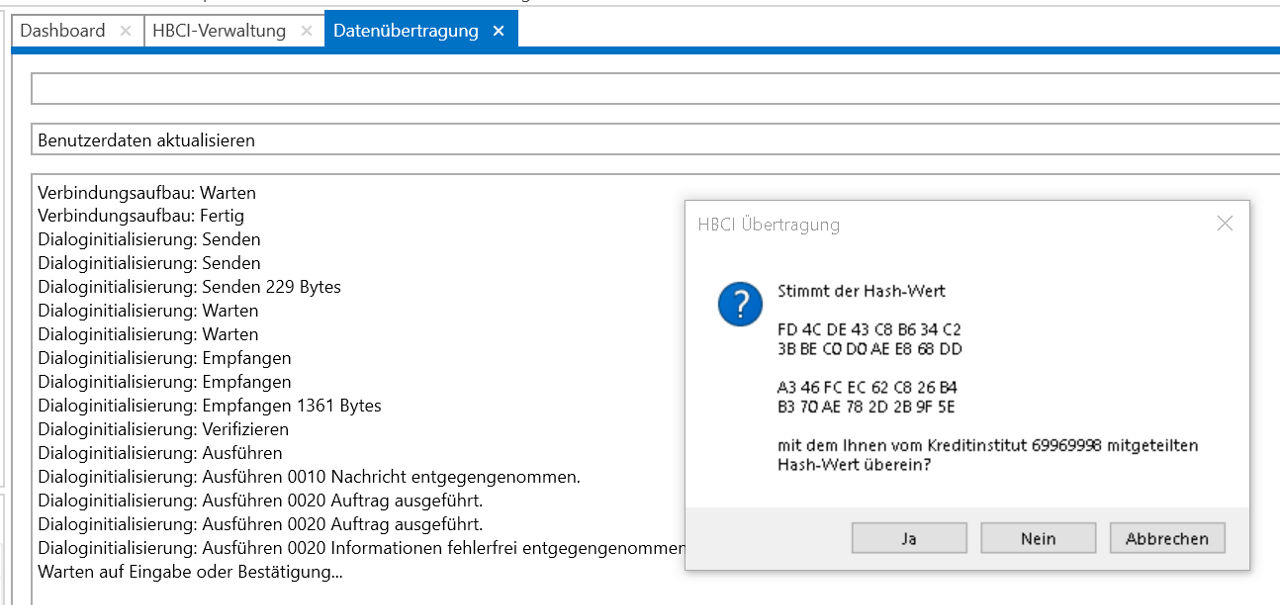
Task: Close the HBCI Übertragung dialog
Action: pos(1224,224)
